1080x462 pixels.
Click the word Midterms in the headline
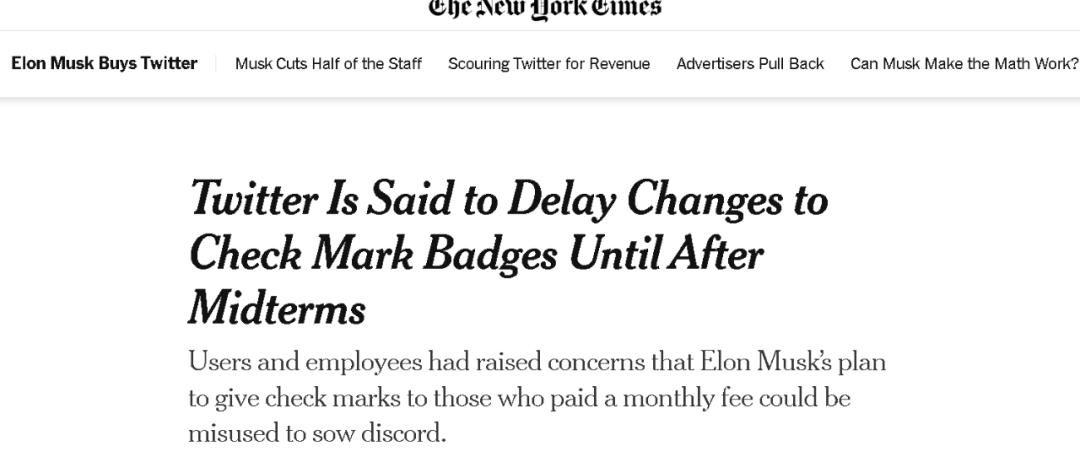pyautogui.click(x=276, y=311)
